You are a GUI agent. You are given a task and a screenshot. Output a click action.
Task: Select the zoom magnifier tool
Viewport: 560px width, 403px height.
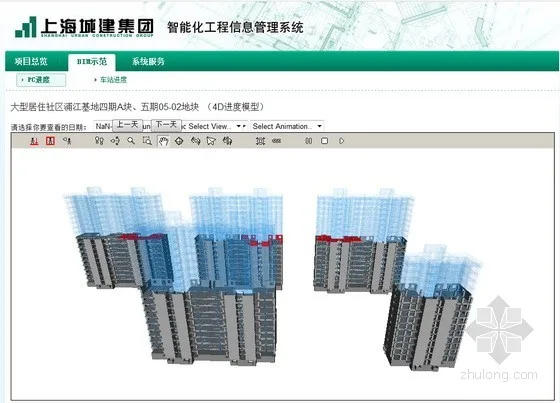[131, 141]
